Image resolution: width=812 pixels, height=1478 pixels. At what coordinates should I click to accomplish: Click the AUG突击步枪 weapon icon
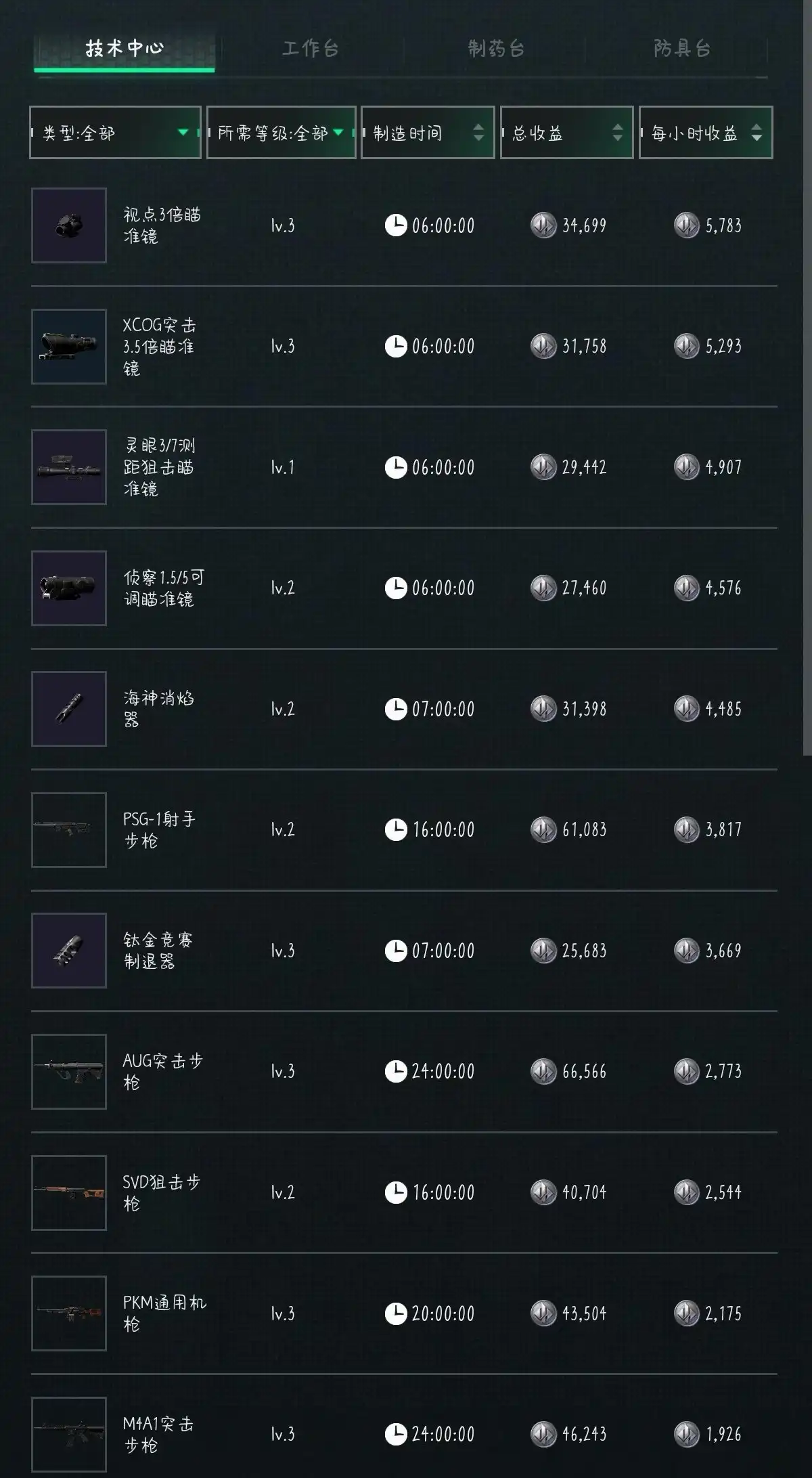click(x=69, y=1071)
